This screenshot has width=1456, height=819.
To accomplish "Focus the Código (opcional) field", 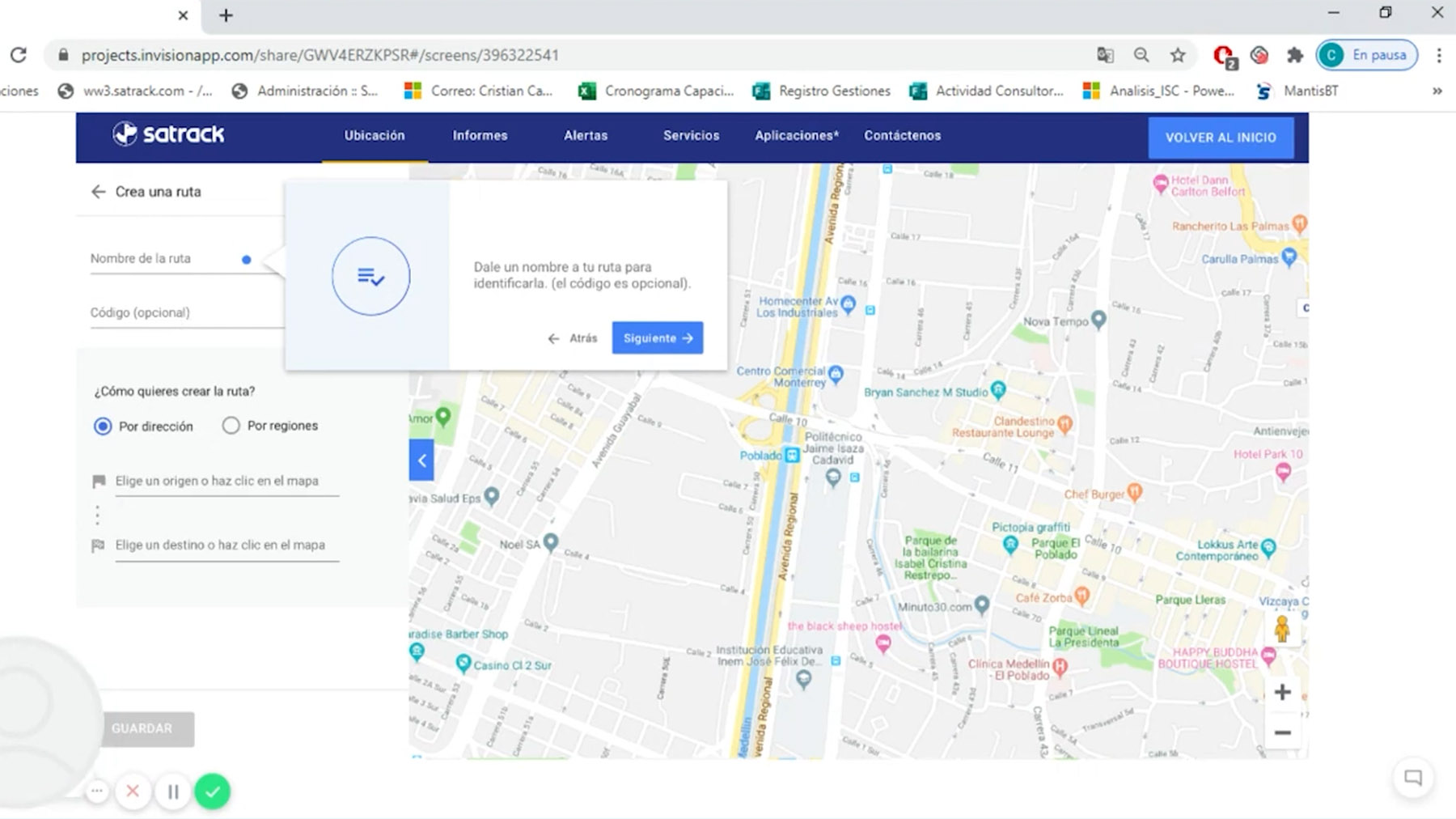I will point(186,313).
